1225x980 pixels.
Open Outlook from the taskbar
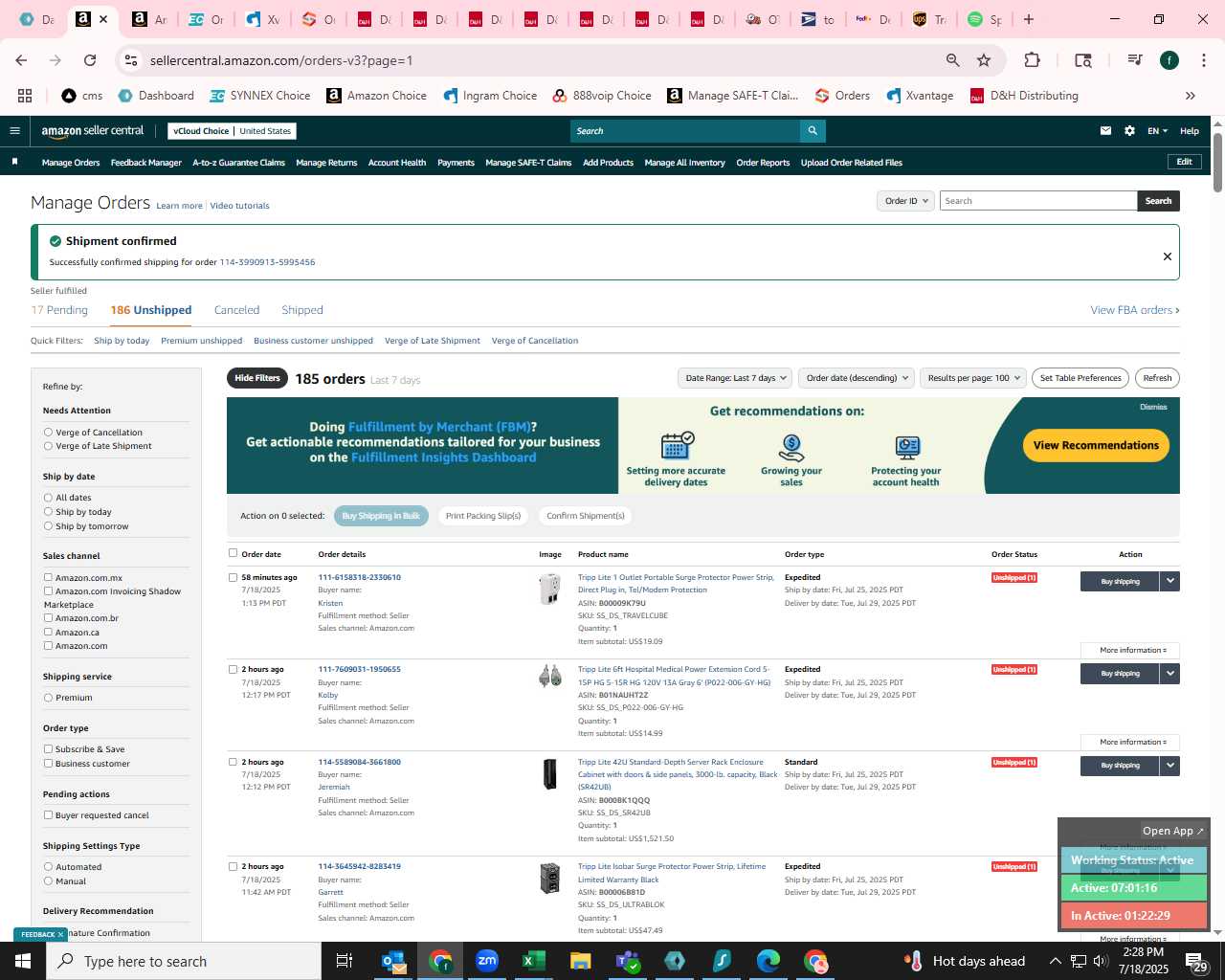coord(393,961)
